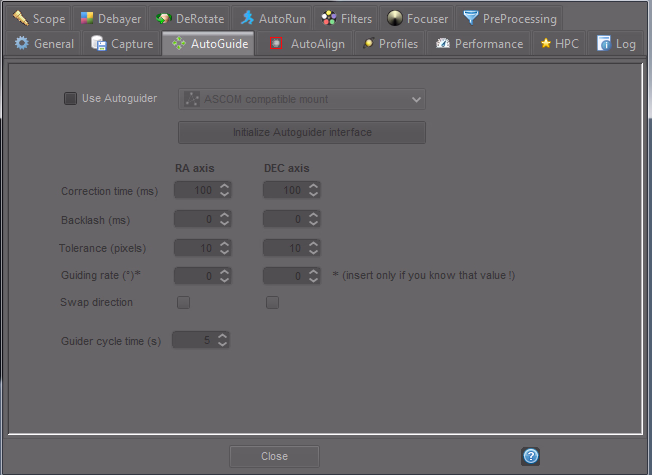Click the Capture tab icon
Viewport: 652px width, 475px height.
click(x=99, y=44)
